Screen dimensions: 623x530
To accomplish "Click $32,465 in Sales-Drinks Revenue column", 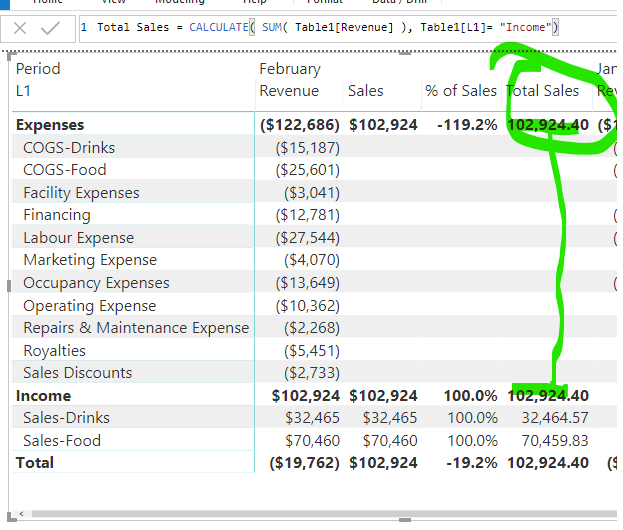I will (x=312, y=418).
